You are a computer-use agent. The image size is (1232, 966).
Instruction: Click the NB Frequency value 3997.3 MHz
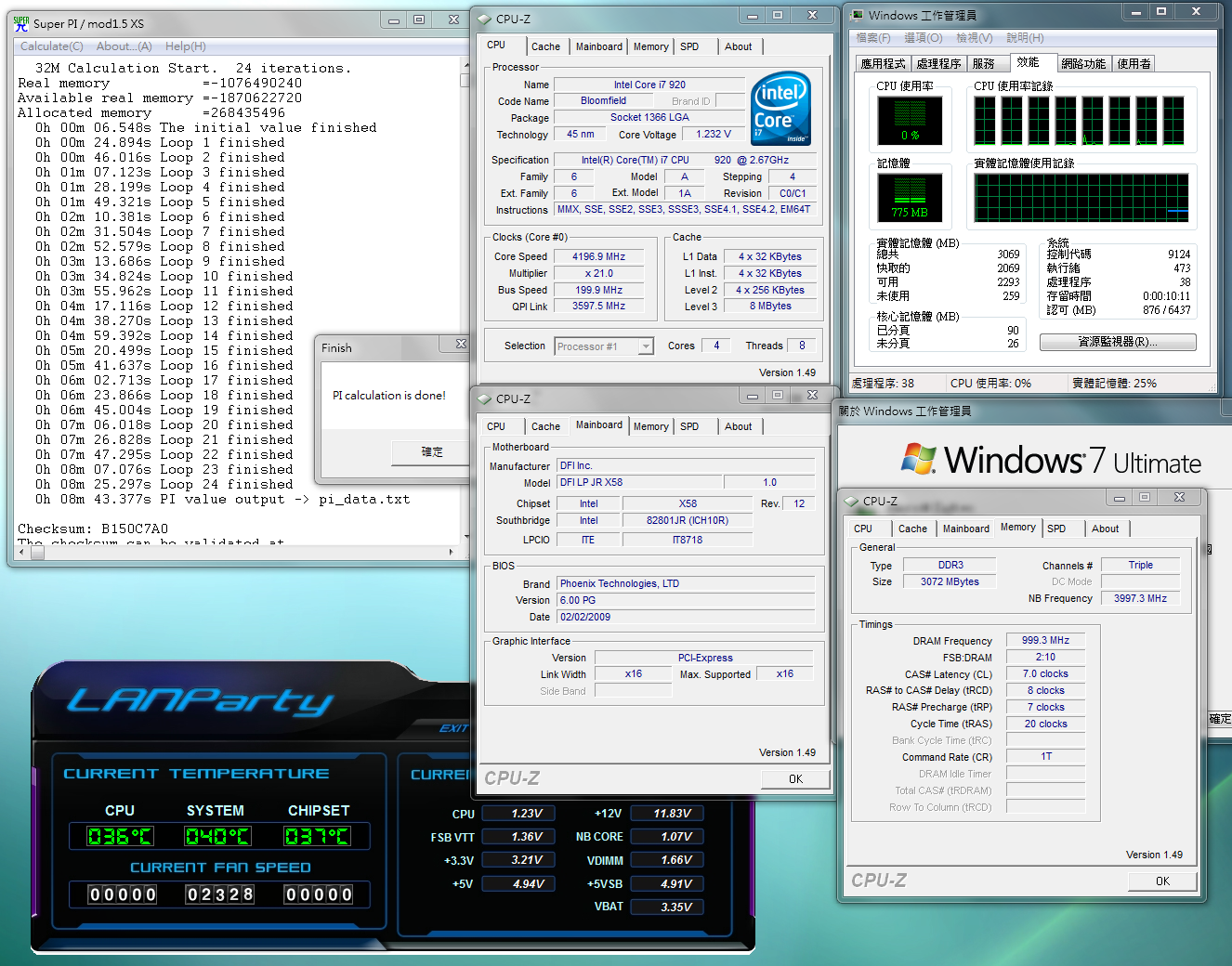pos(1141,598)
